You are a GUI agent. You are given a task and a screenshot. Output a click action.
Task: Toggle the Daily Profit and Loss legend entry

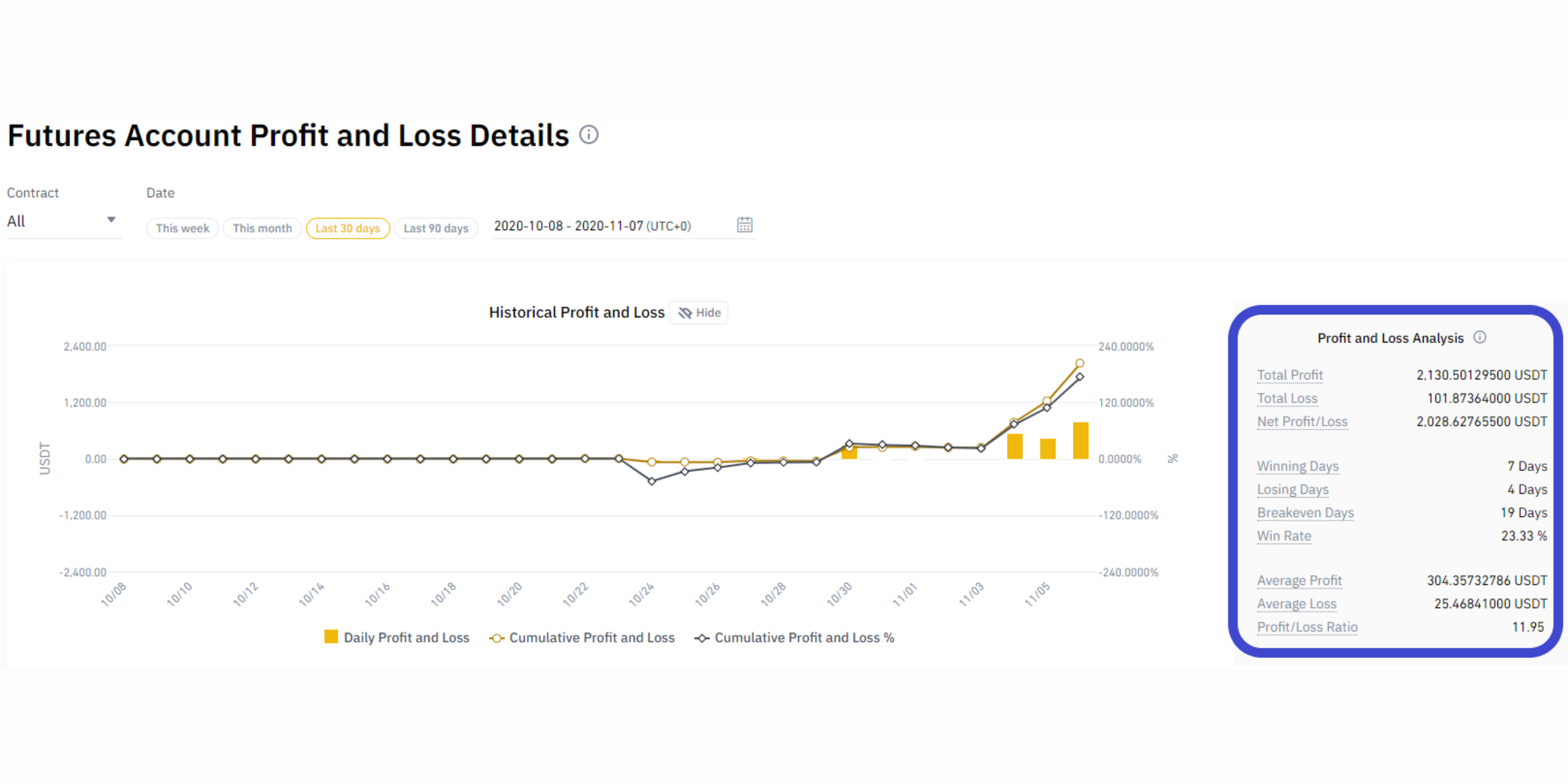(406, 638)
